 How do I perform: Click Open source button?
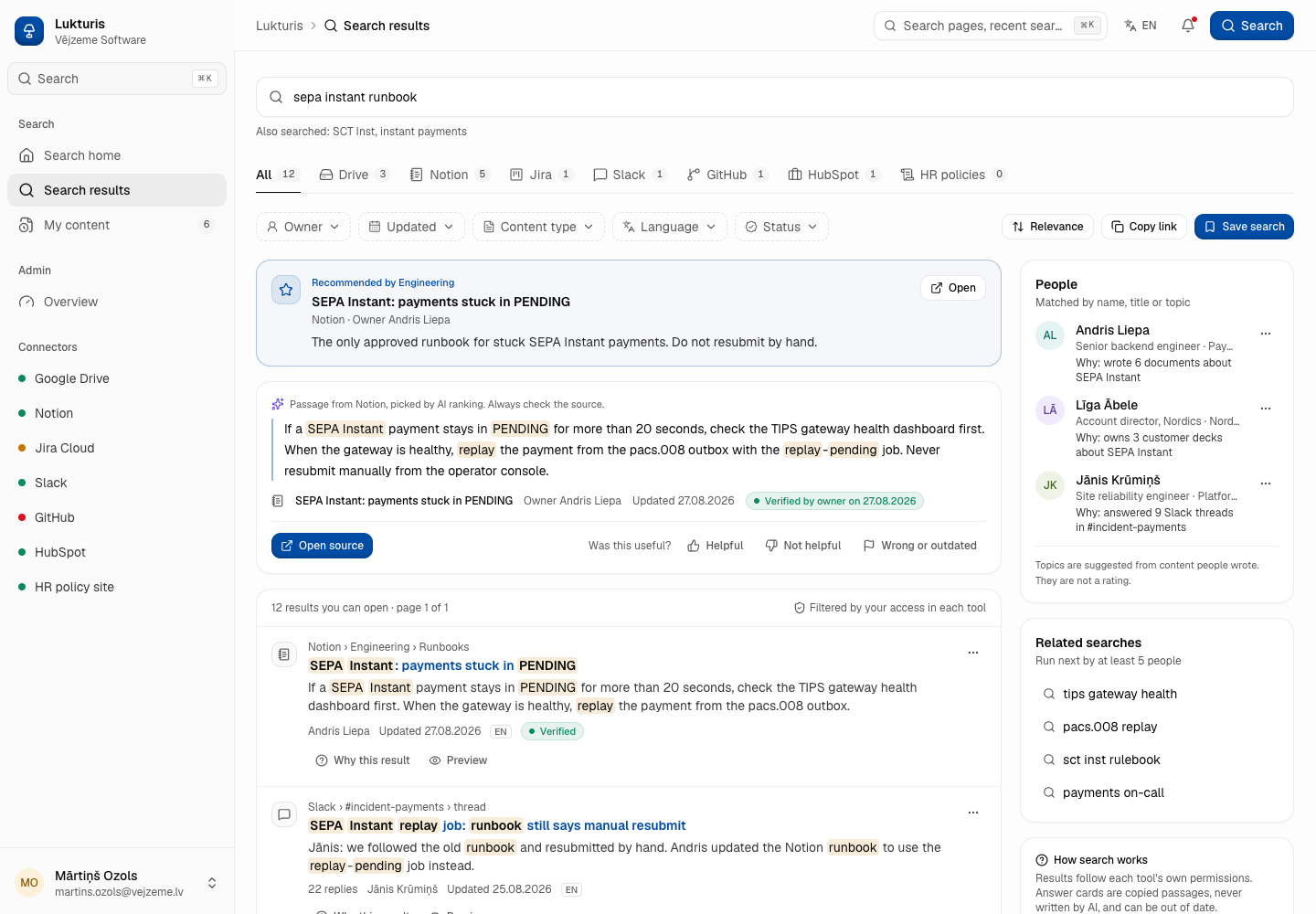coord(322,546)
